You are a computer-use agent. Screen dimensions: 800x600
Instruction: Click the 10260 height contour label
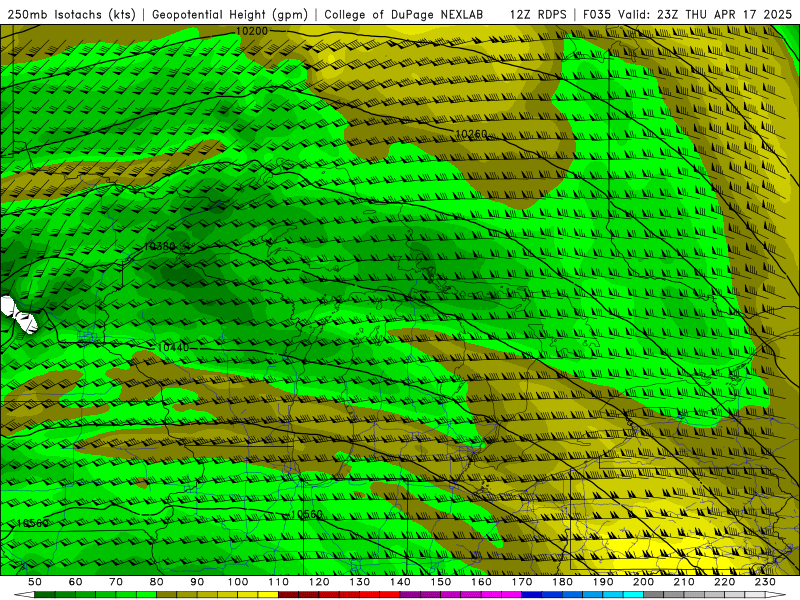[x=470, y=134]
